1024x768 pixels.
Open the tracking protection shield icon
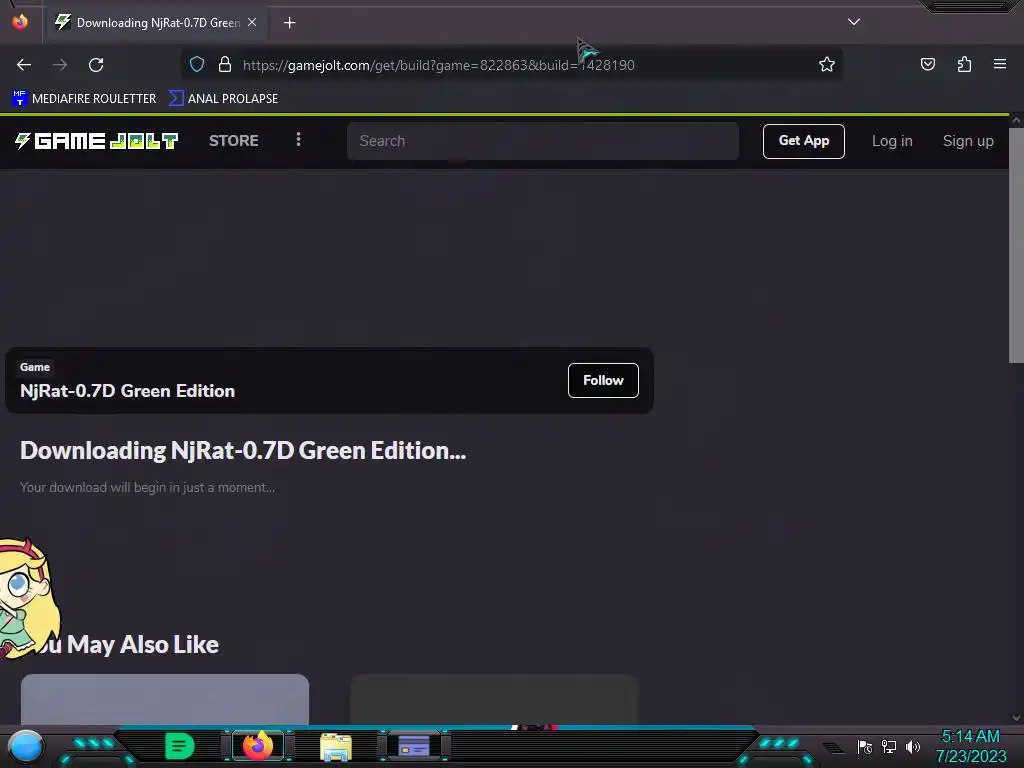pos(197,65)
